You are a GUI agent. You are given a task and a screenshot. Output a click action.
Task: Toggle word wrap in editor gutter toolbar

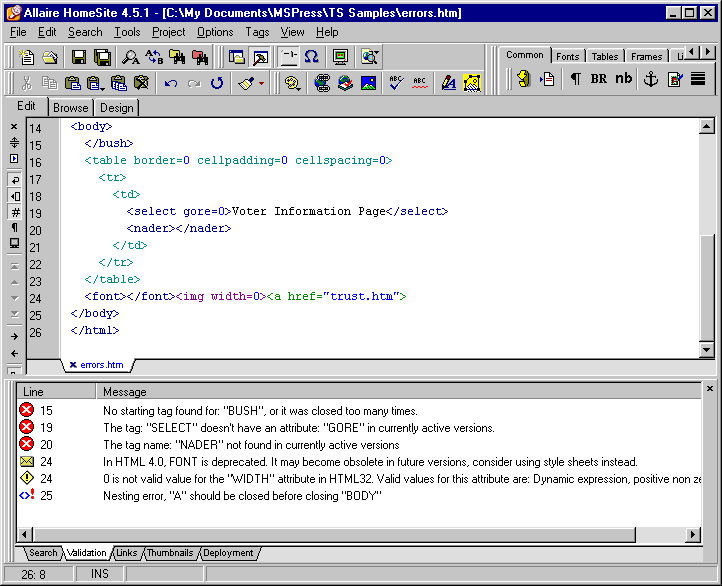pos(15,180)
